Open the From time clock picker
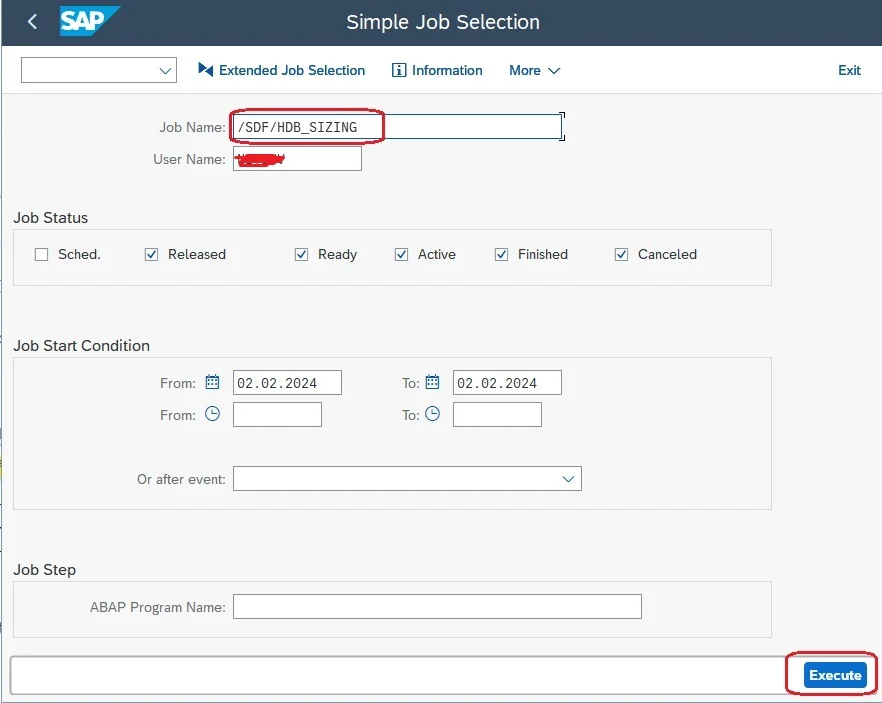Screen dimensions: 882x703 coord(212,414)
